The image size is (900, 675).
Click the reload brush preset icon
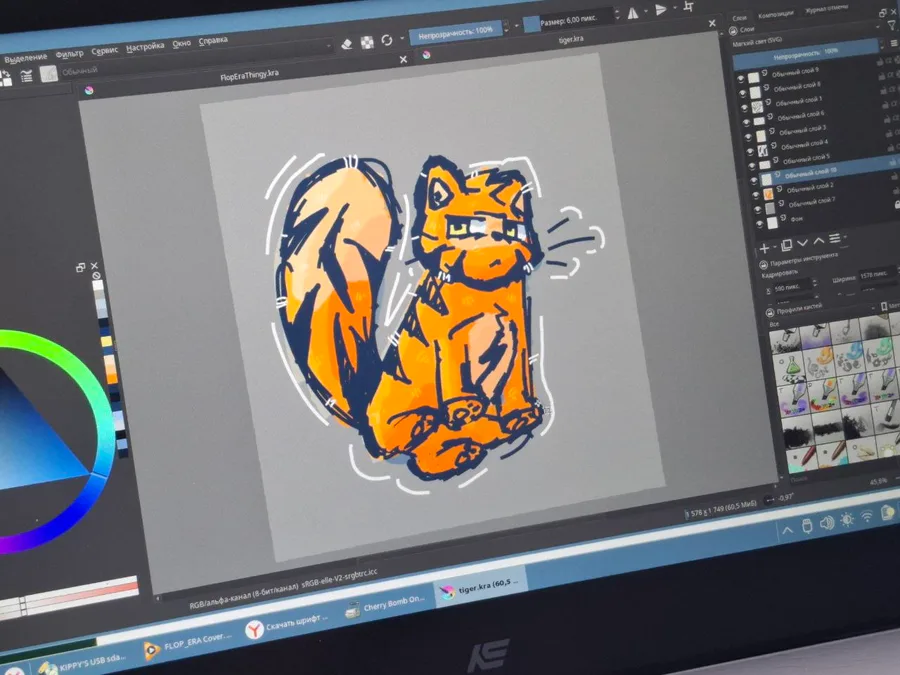click(x=387, y=40)
